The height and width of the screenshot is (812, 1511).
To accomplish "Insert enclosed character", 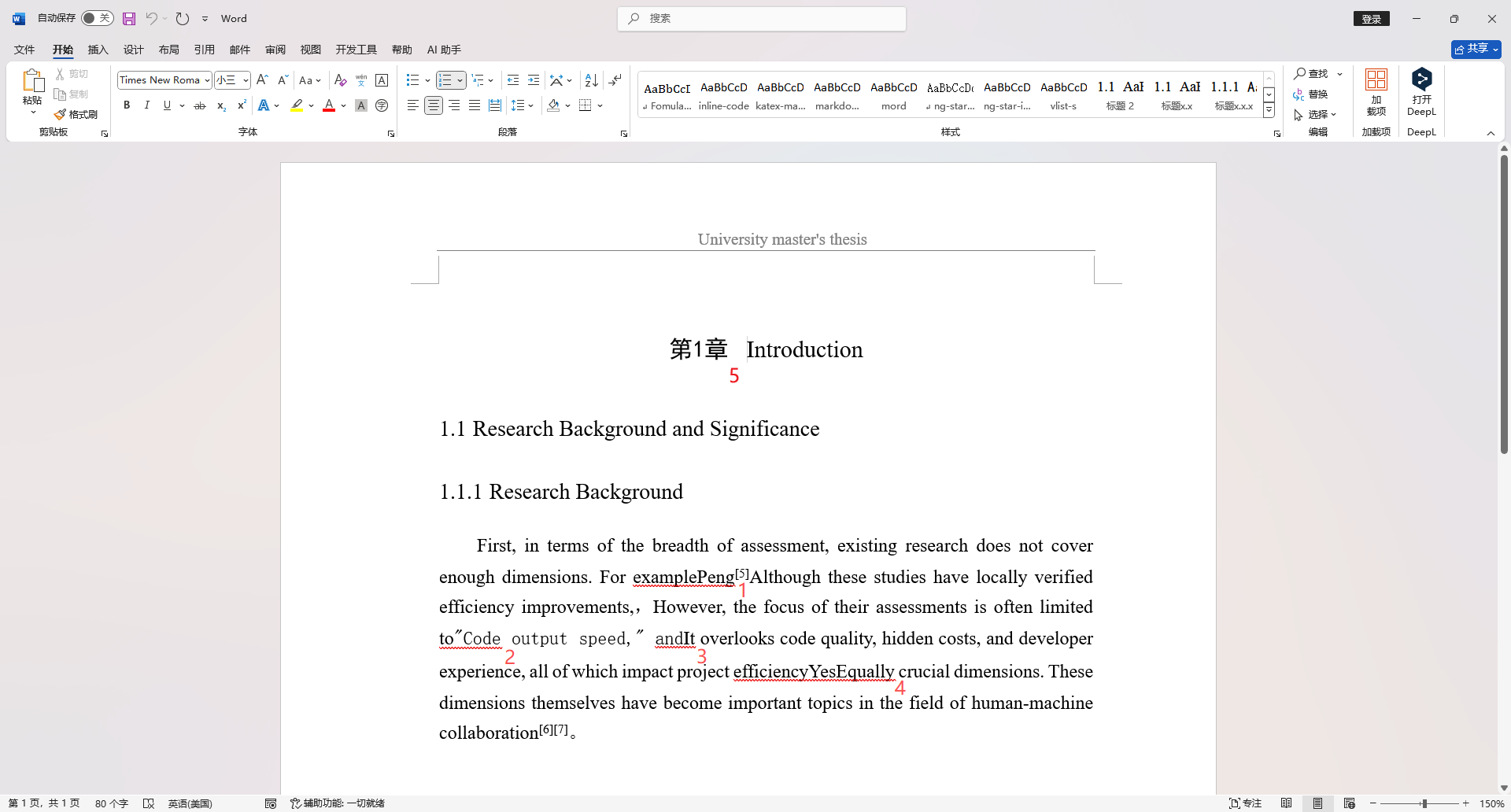I will point(382,105).
